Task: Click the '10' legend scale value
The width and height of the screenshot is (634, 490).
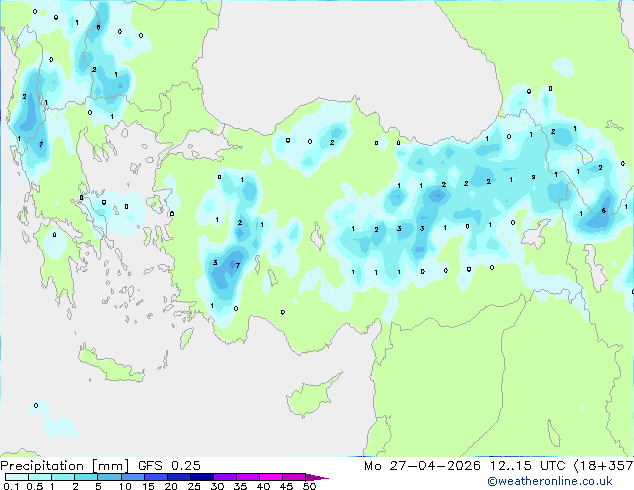Action: (125, 486)
